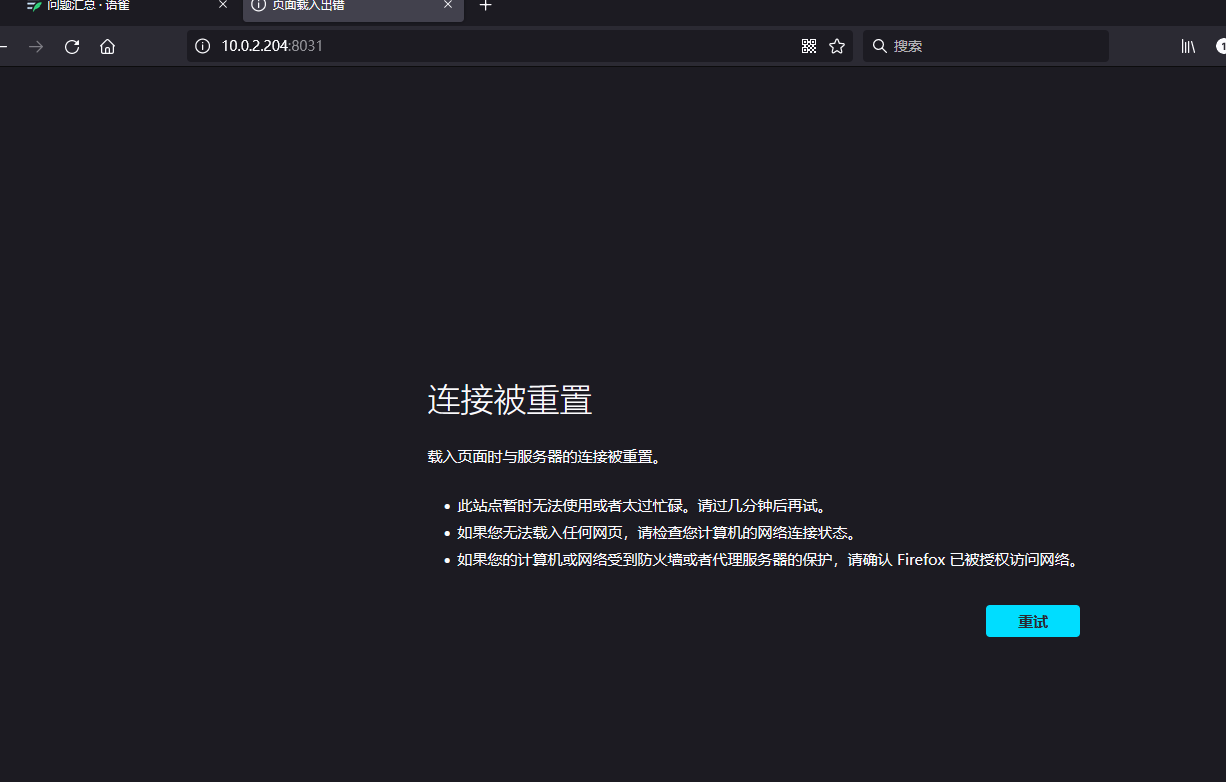Open the browser home page
The image size is (1226, 782).
coord(107,45)
